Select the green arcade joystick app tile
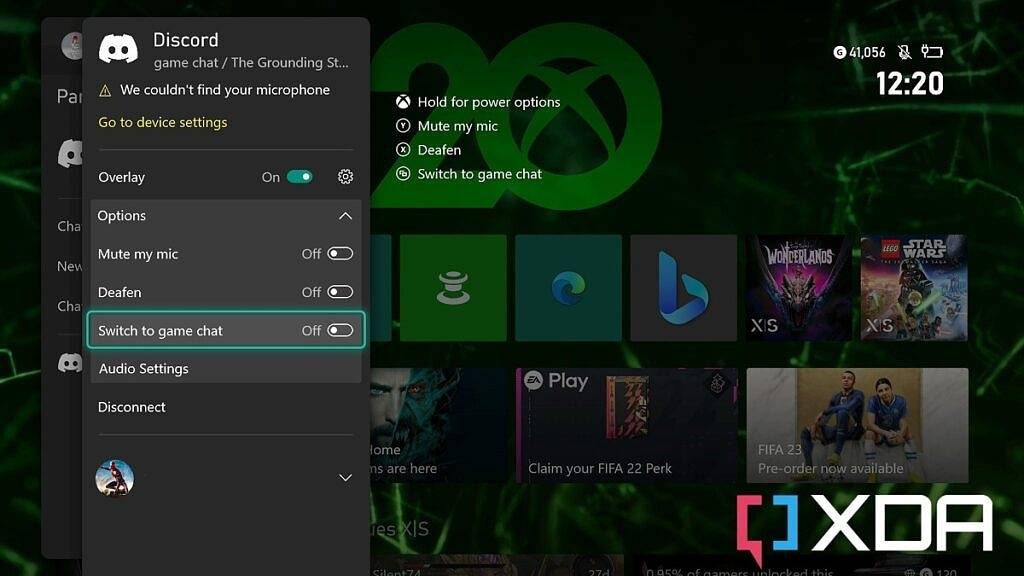The height and width of the screenshot is (576, 1024). [x=454, y=287]
